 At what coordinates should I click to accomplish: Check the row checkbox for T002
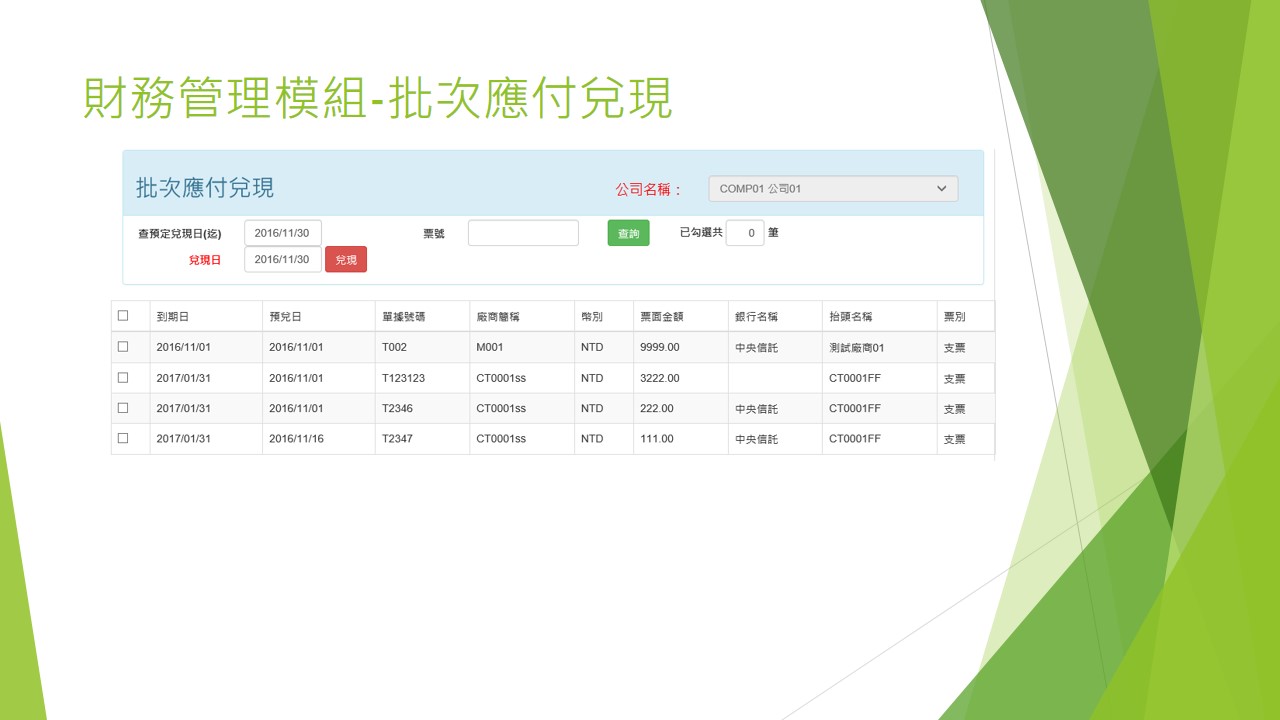click(123, 346)
